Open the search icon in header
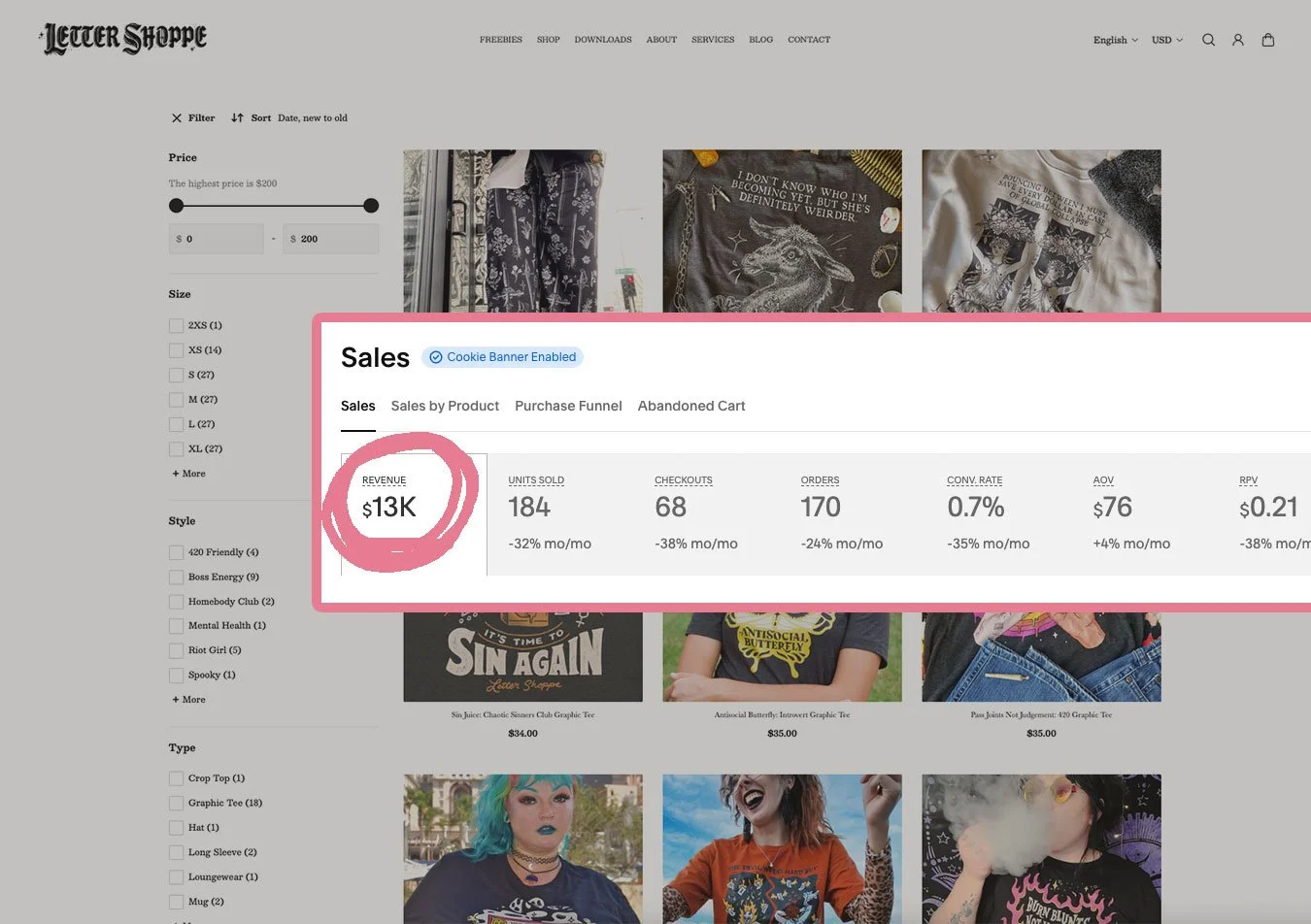 click(x=1208, y=40)
